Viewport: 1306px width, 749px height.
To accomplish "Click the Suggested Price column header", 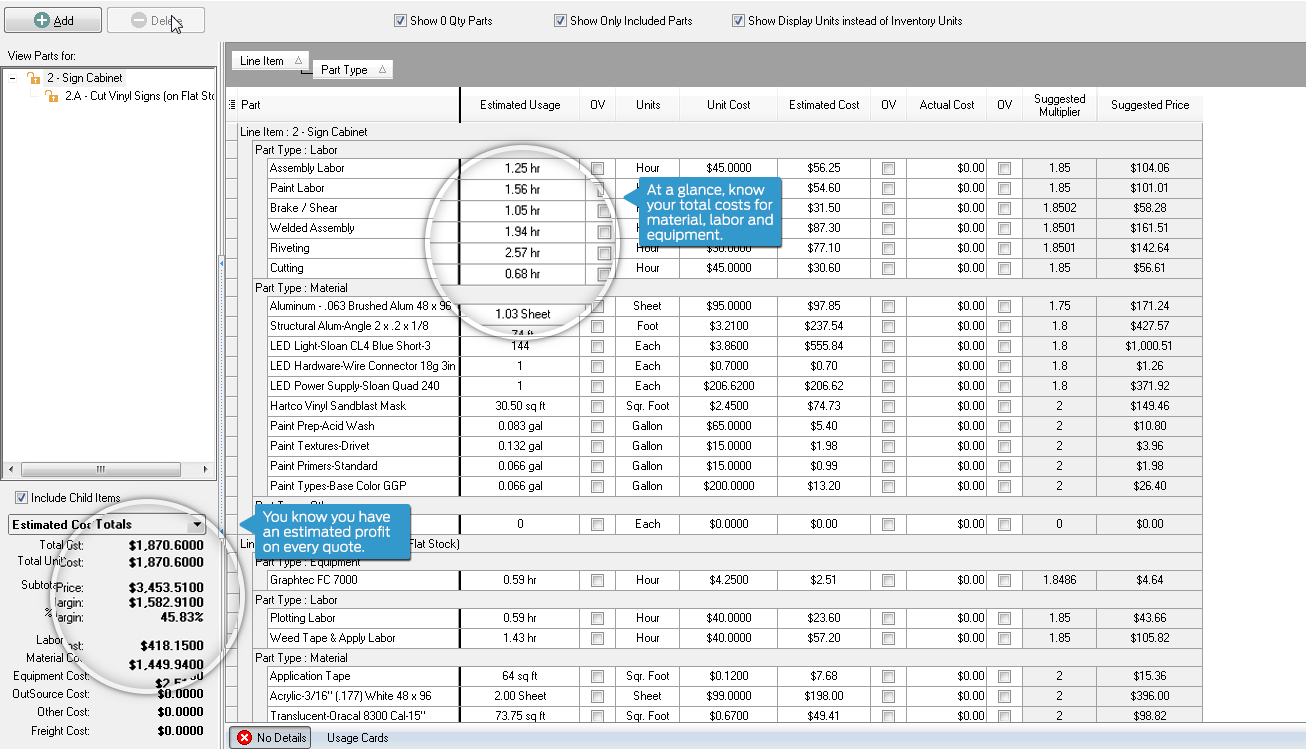I will tap(1149, 105).
